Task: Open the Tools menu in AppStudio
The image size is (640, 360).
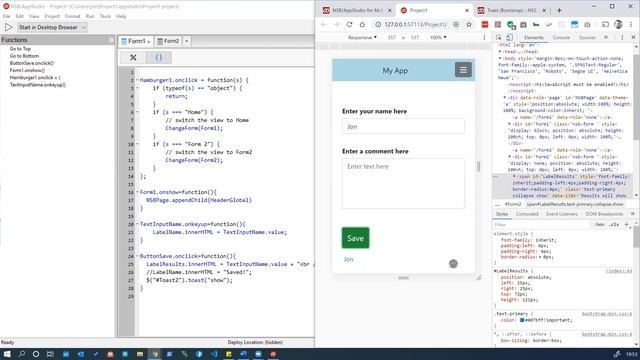Action: click(105, 16)
